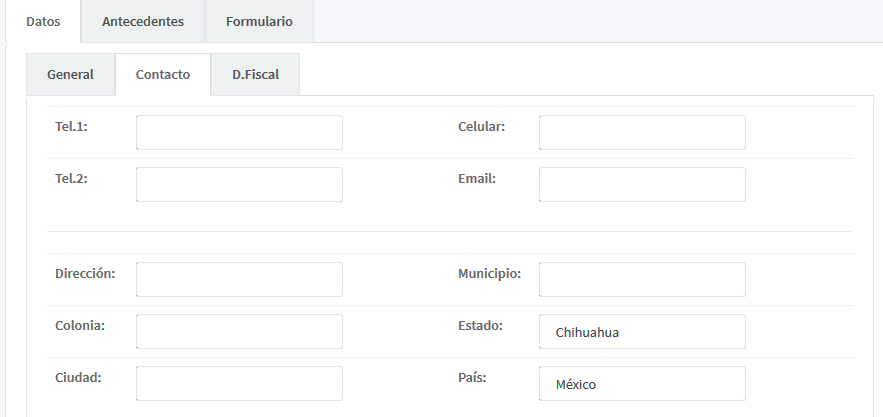The image size is (883, 417).
Task: Focus the Municipio text box
Action: pyautogui.click(x=642, y=279)
